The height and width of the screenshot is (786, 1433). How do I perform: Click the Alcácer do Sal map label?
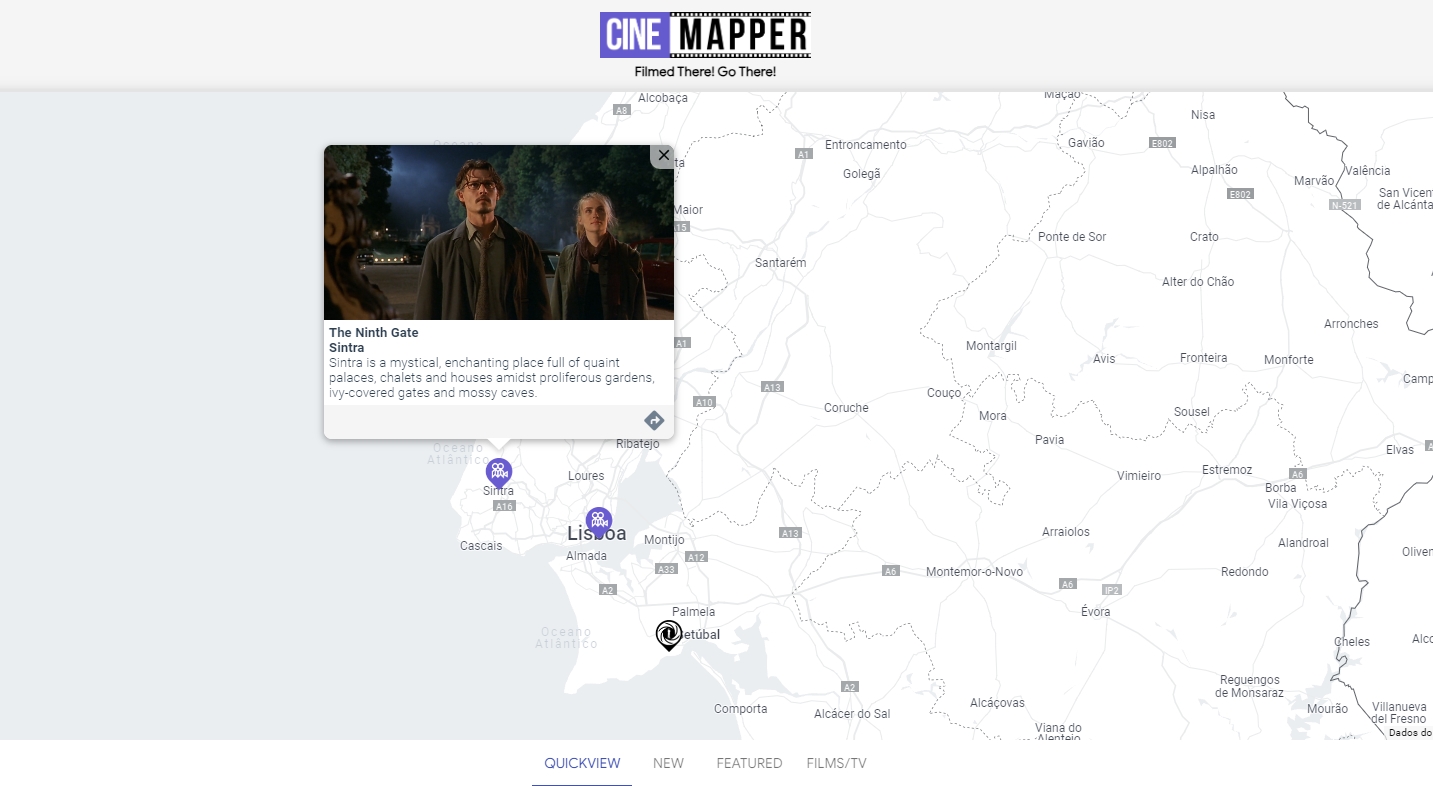pos(852,714)
